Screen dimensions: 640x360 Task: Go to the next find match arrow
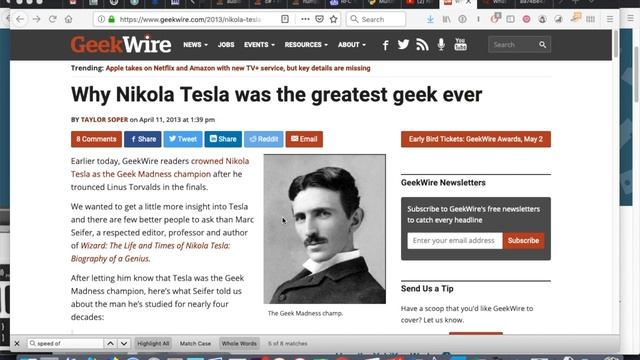(x=124, y=344)
